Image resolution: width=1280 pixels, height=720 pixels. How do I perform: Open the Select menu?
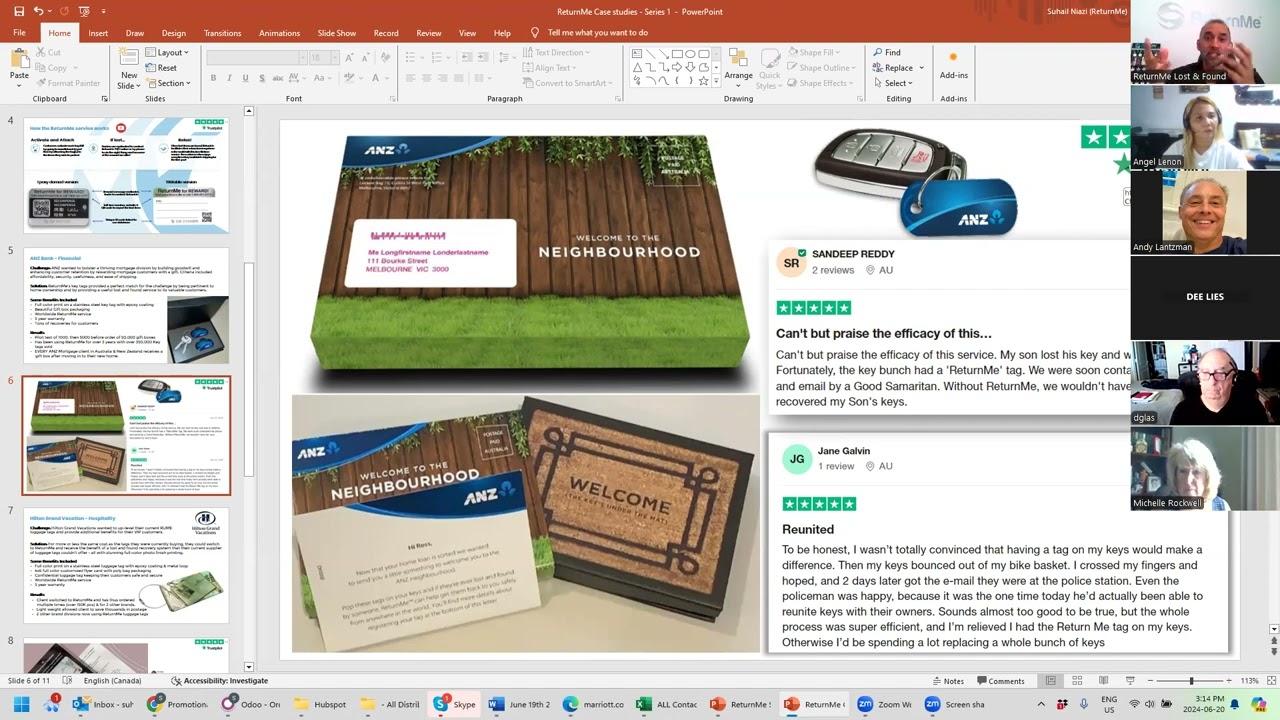pyautogui.click(x=893, y=83)
